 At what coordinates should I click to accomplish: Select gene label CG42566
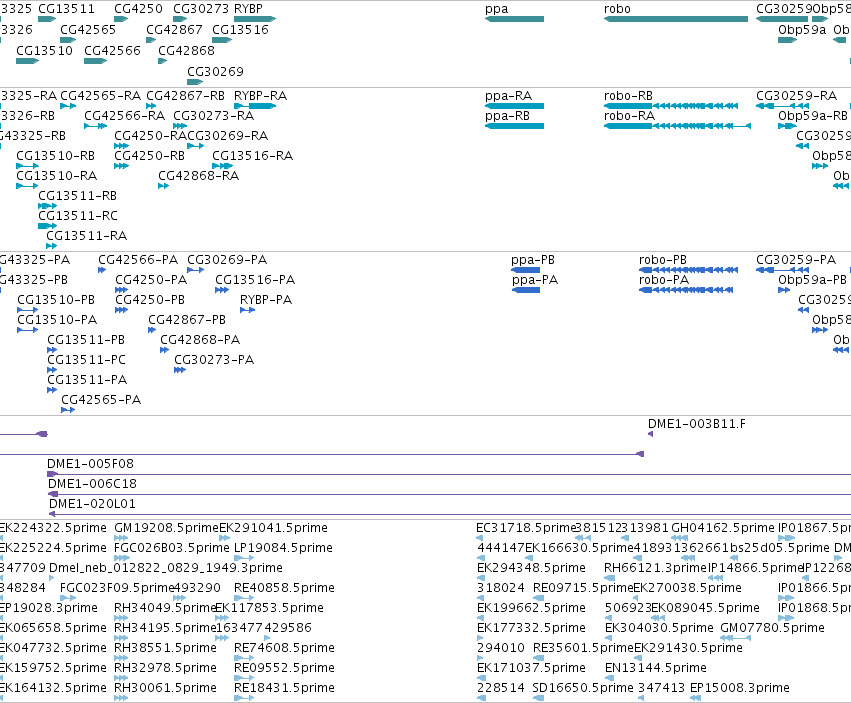[x=112, y=50]
